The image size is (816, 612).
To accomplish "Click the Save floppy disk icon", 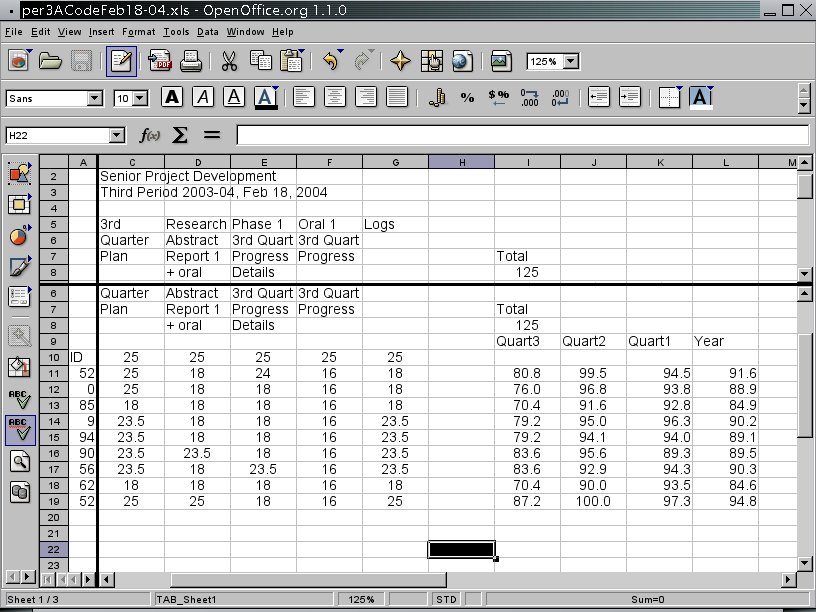I will 81,61.
